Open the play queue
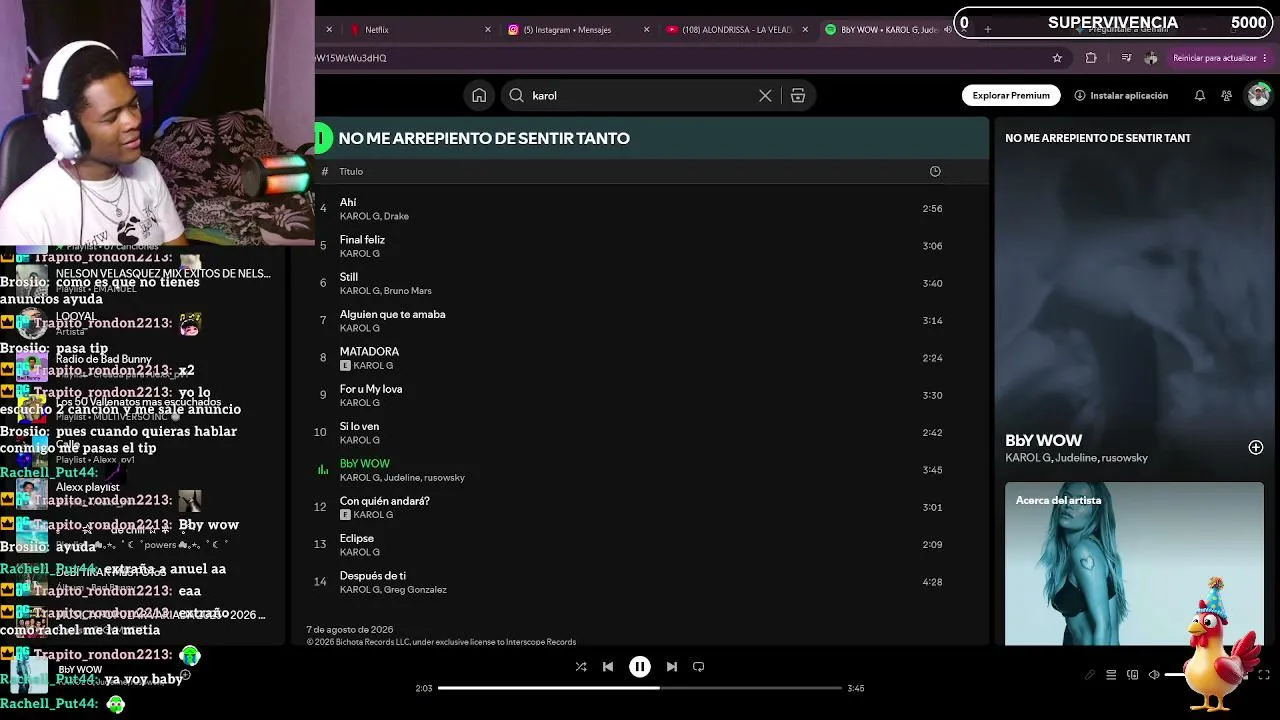 coord(1111,675)
